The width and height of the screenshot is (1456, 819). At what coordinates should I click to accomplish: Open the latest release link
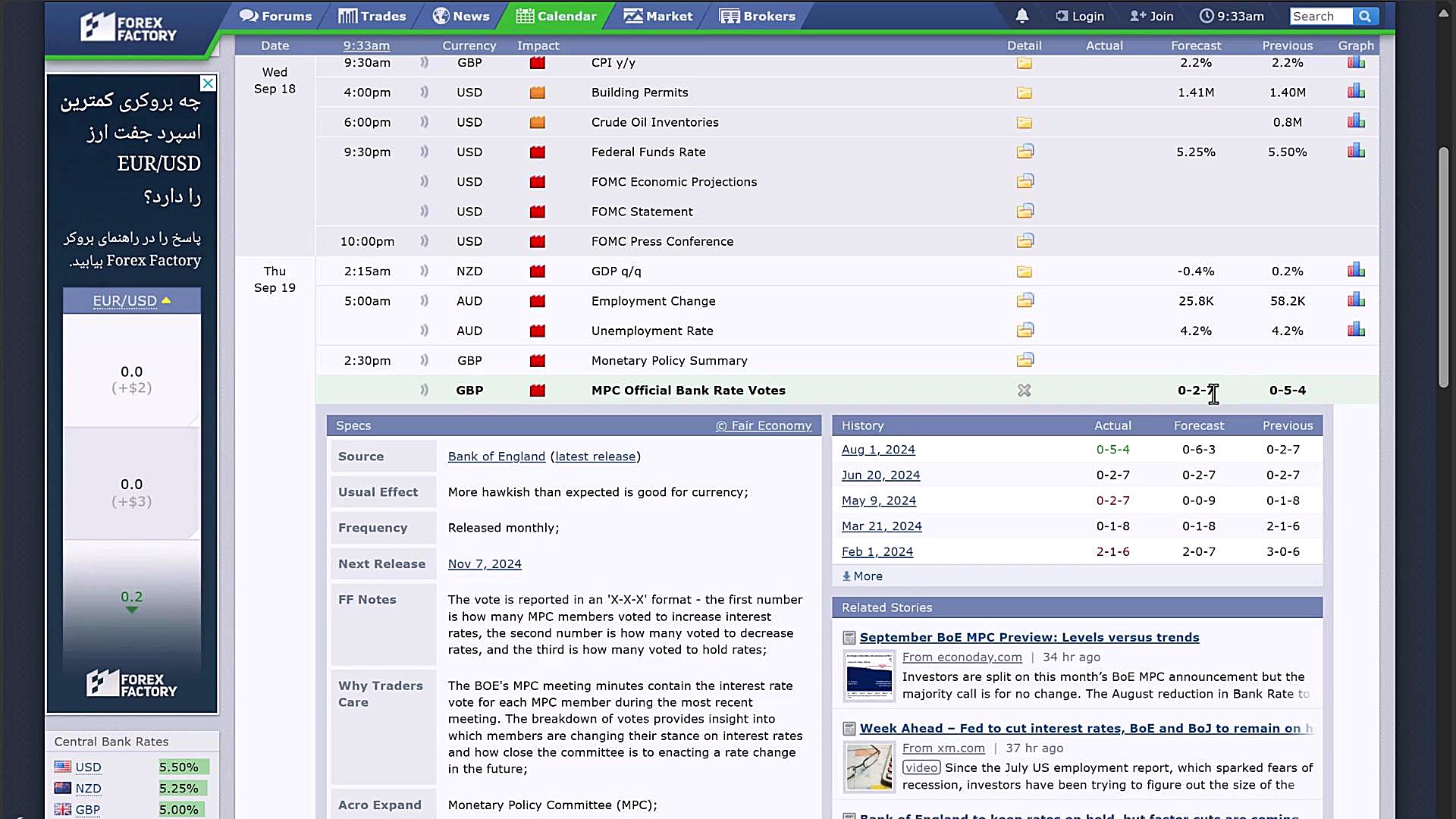595,457
